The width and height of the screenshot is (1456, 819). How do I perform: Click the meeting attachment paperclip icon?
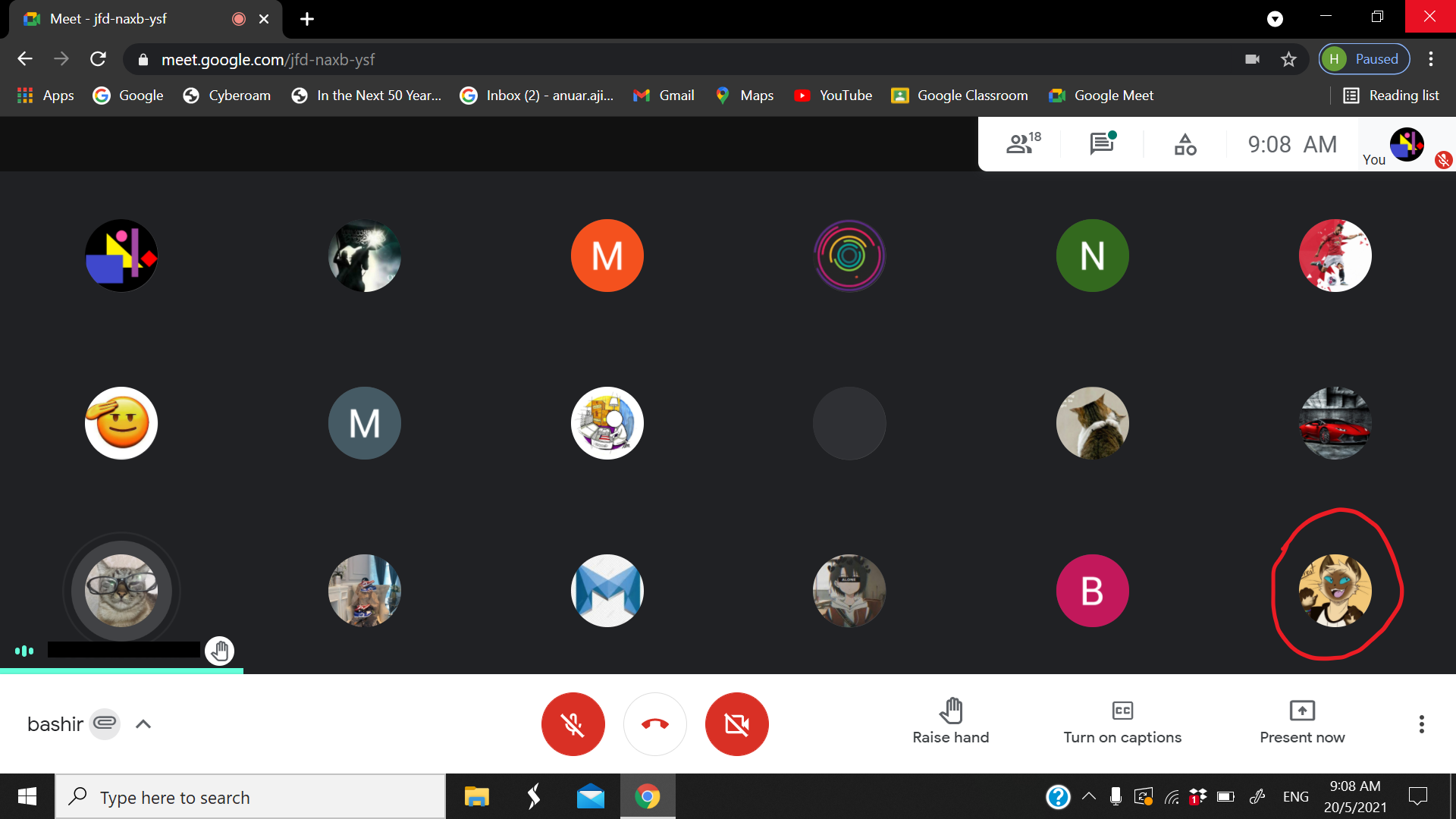[x=105, y=723]
